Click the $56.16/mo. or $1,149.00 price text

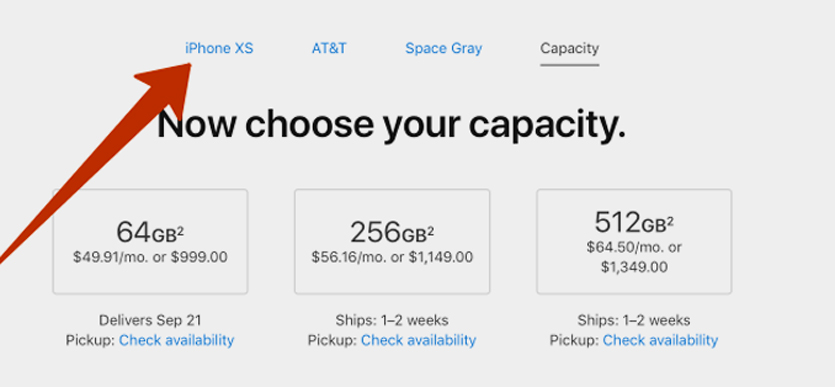point(392,258)
